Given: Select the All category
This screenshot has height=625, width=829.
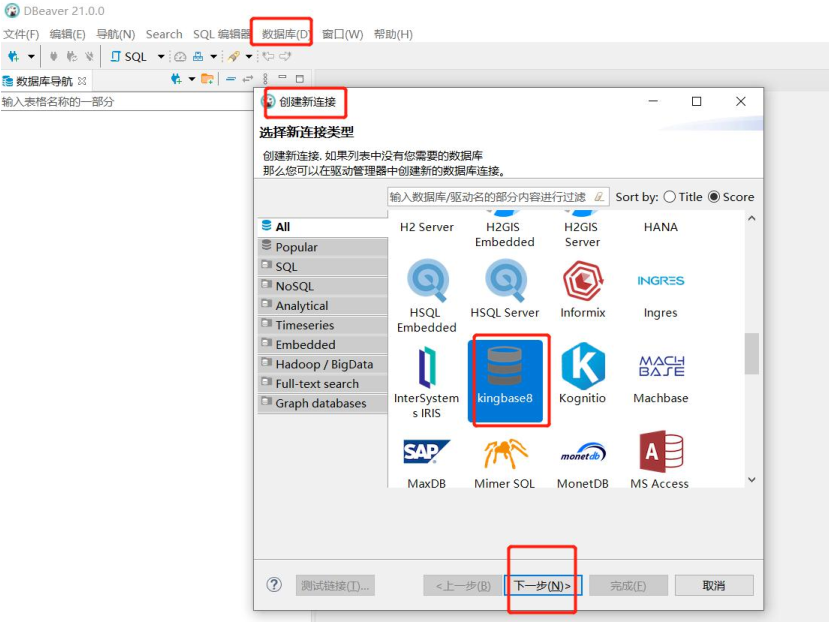Looking at the screenshot, I should tap(323, 227).
